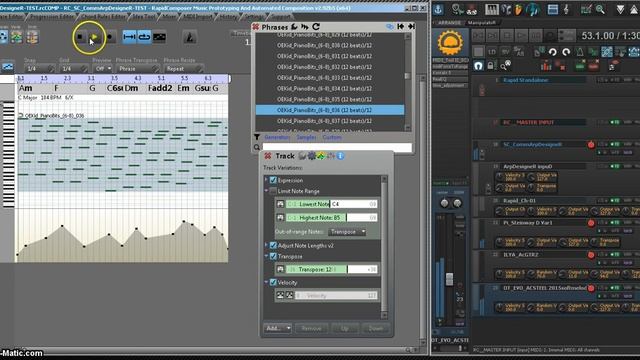Click the Down button in Track panel
This screenshot has height=360, width=640.
[x=376, y=328]
